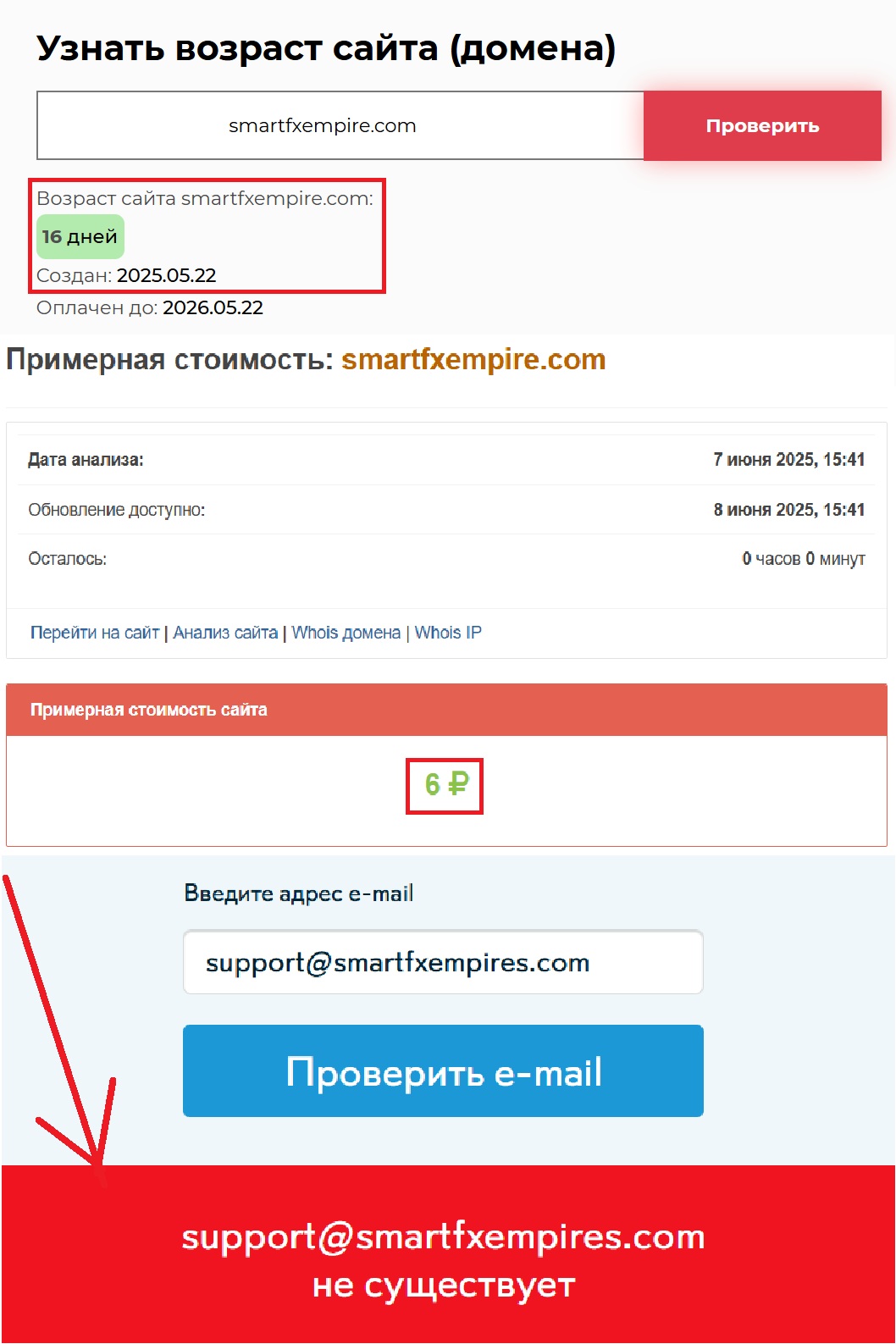This screenshot has width=896, height=1344.
Task: Open the Анализ сайта link
Action: [225, 633]
